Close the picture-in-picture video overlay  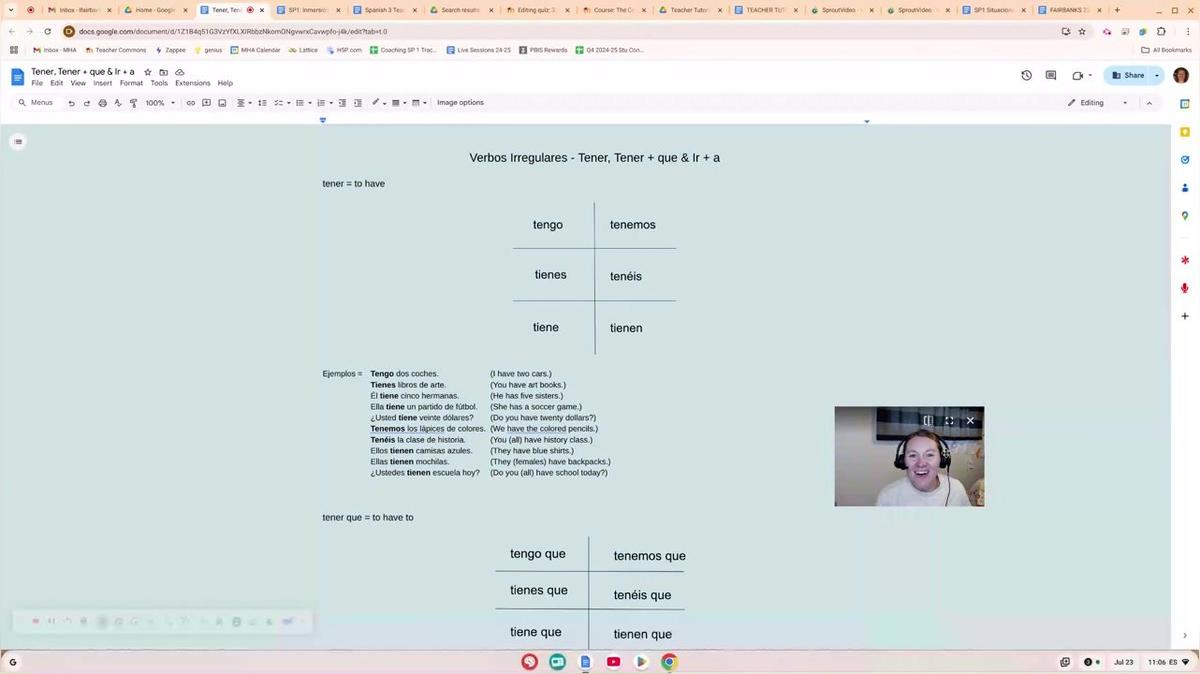pos(970,421)
